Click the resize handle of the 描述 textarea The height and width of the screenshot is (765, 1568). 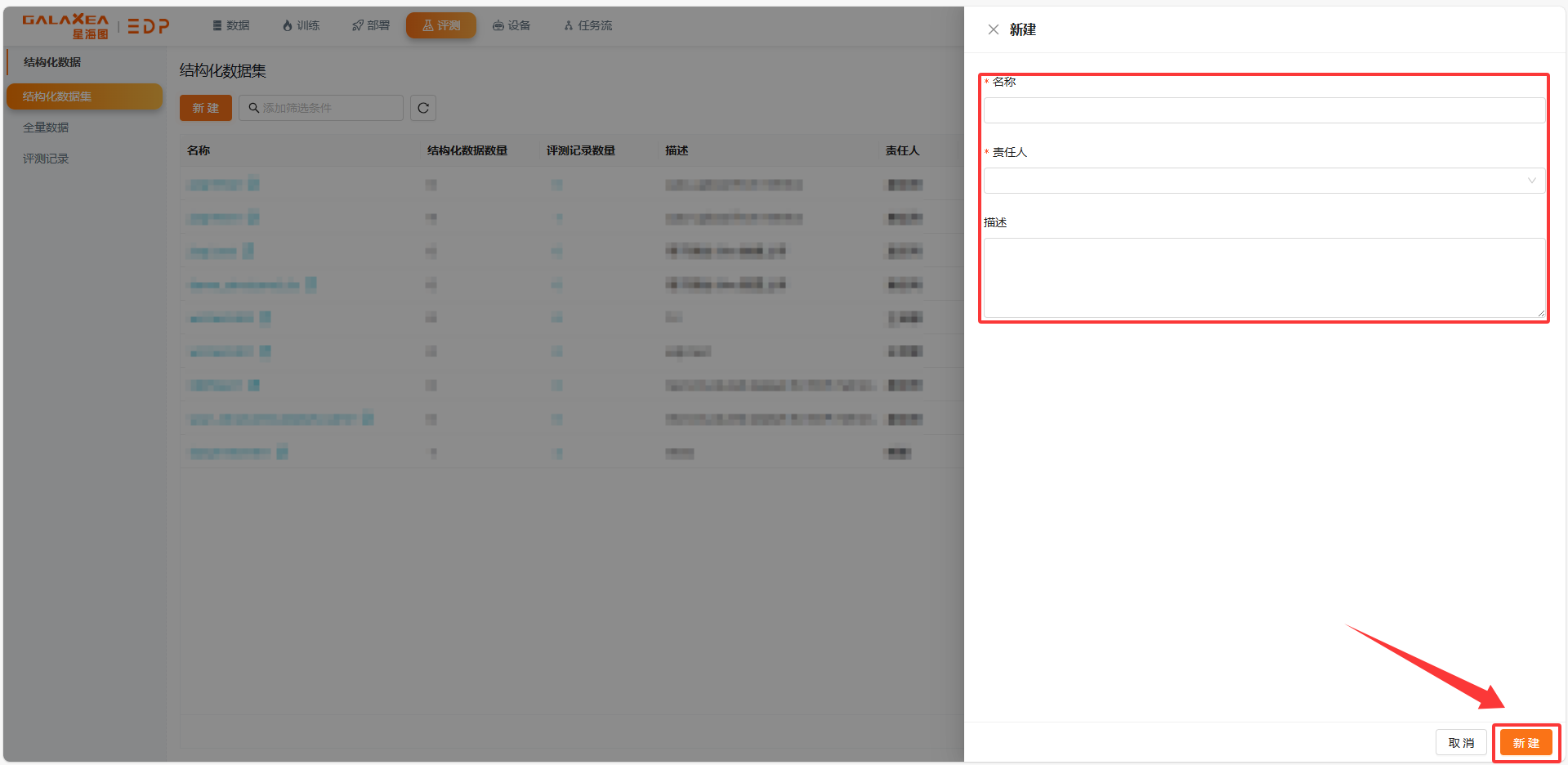[x=1541, y=313]
